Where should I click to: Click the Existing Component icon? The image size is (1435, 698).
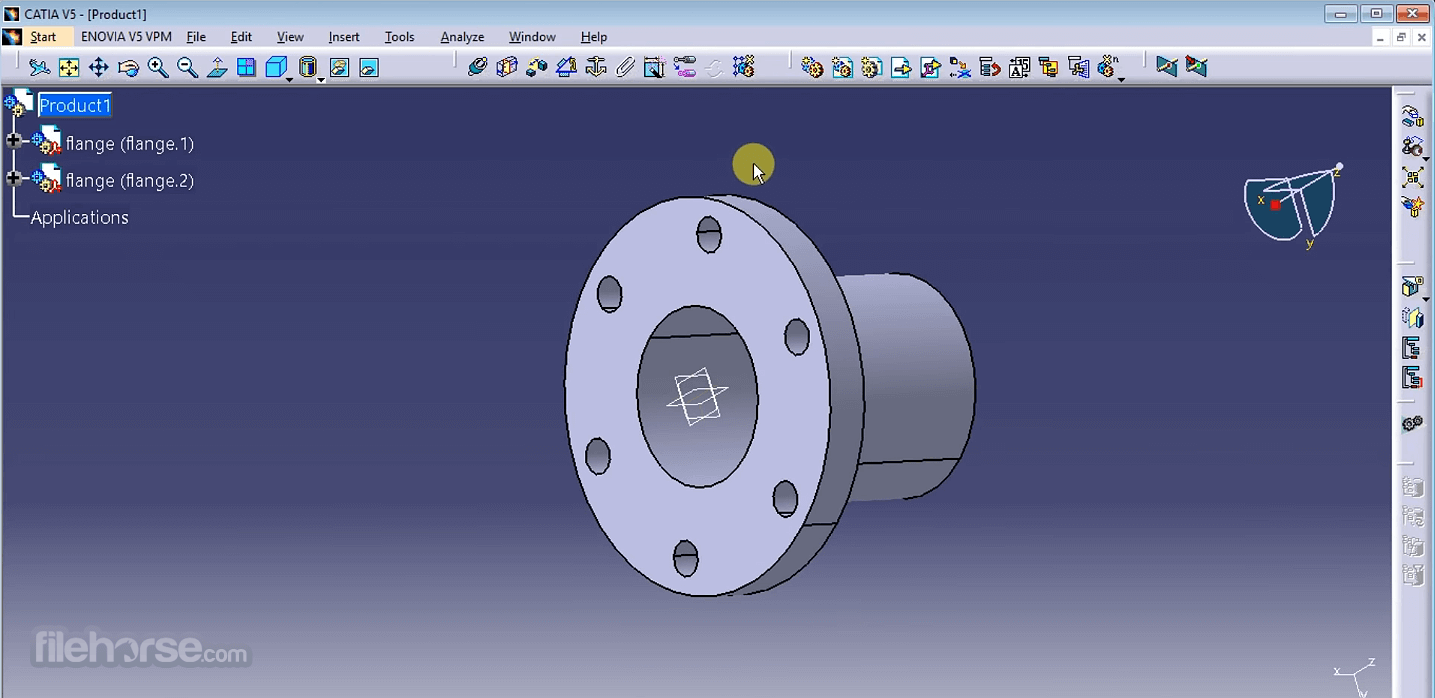[x=901, y=67]
